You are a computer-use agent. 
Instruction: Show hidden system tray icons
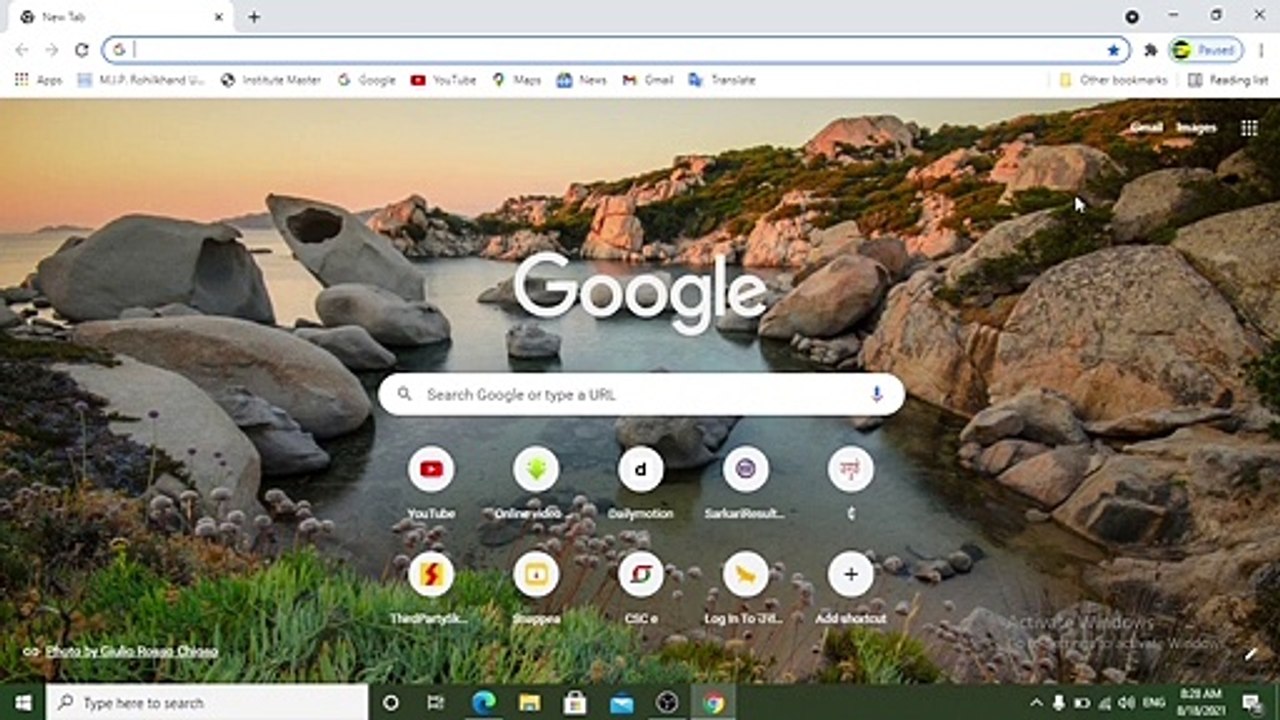(1036, 703)
